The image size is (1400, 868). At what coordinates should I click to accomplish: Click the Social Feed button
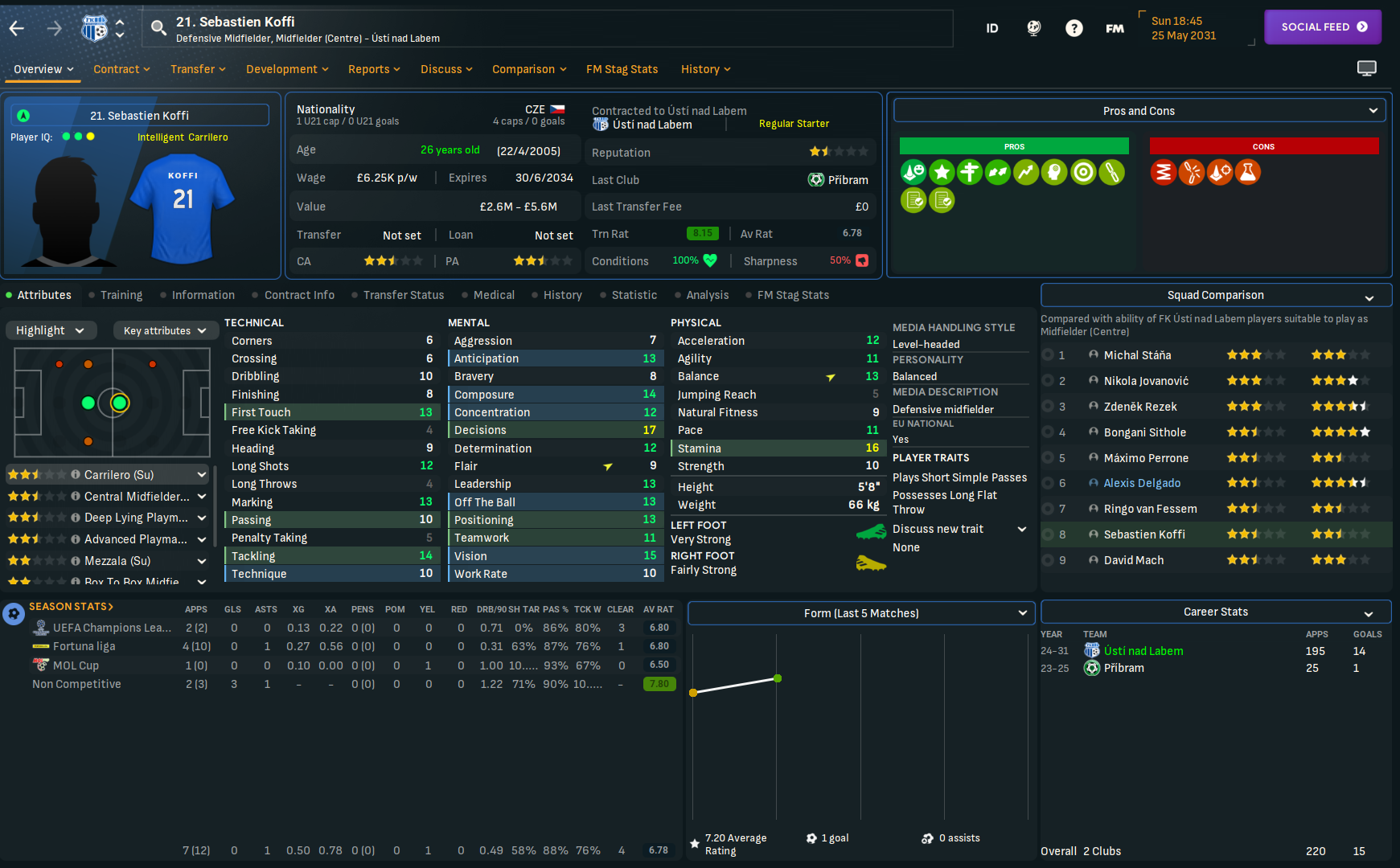[1322, 27]
